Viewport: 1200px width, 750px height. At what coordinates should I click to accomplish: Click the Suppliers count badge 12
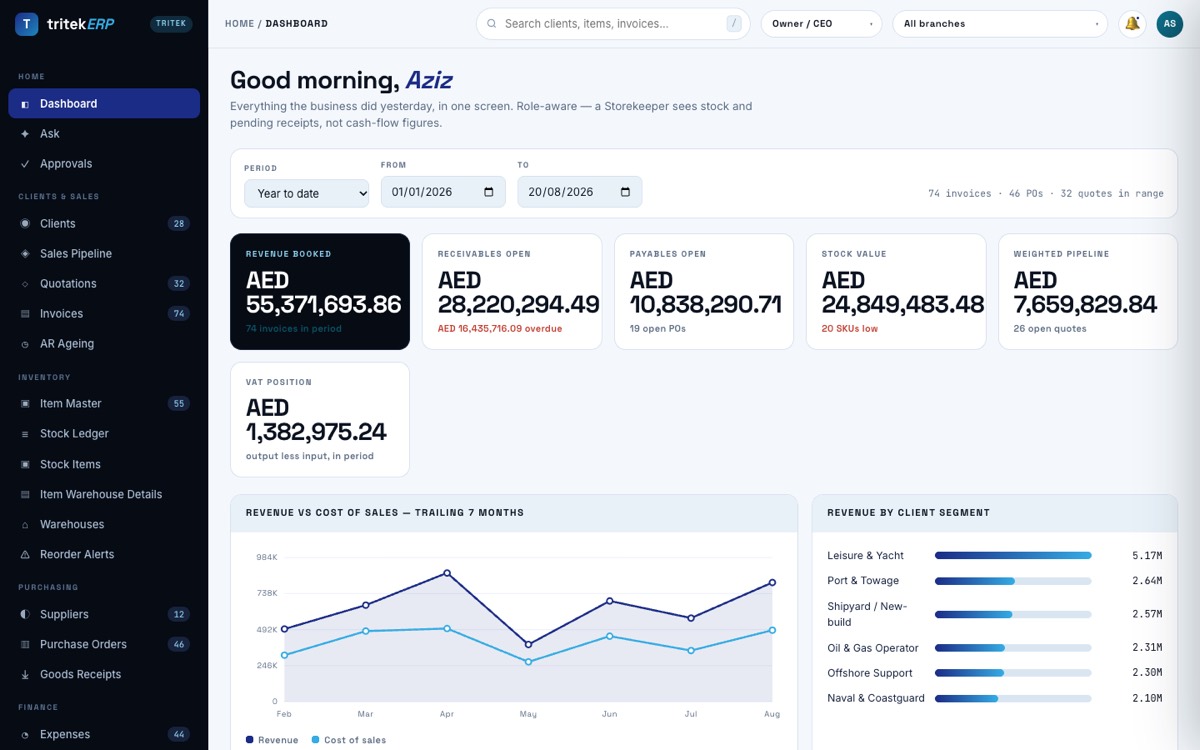point(179,615)
